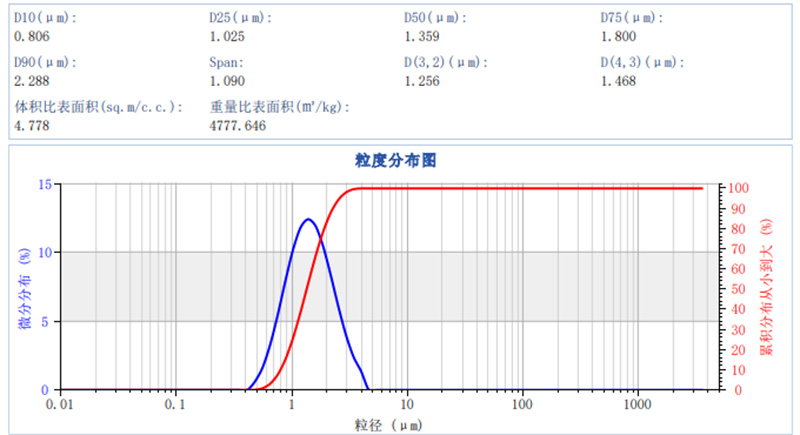Click the D10 value 0.806

tap(31, 37)
